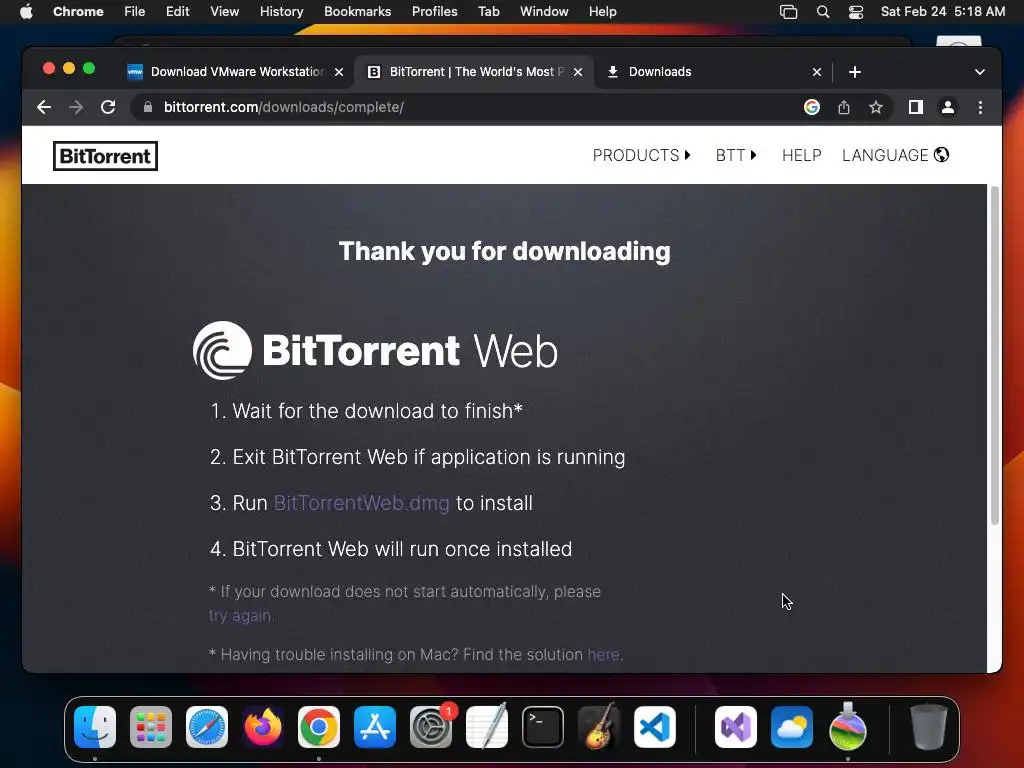1024x768 pixels.
Task: Toggle Chrome side panel icon
Action: coord(916,107)
